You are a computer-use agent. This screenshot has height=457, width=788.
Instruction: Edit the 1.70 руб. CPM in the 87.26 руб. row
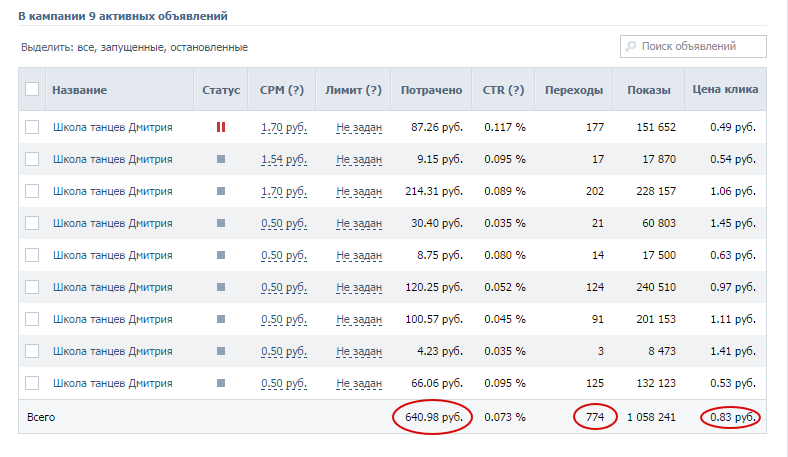tap(284, 128)
